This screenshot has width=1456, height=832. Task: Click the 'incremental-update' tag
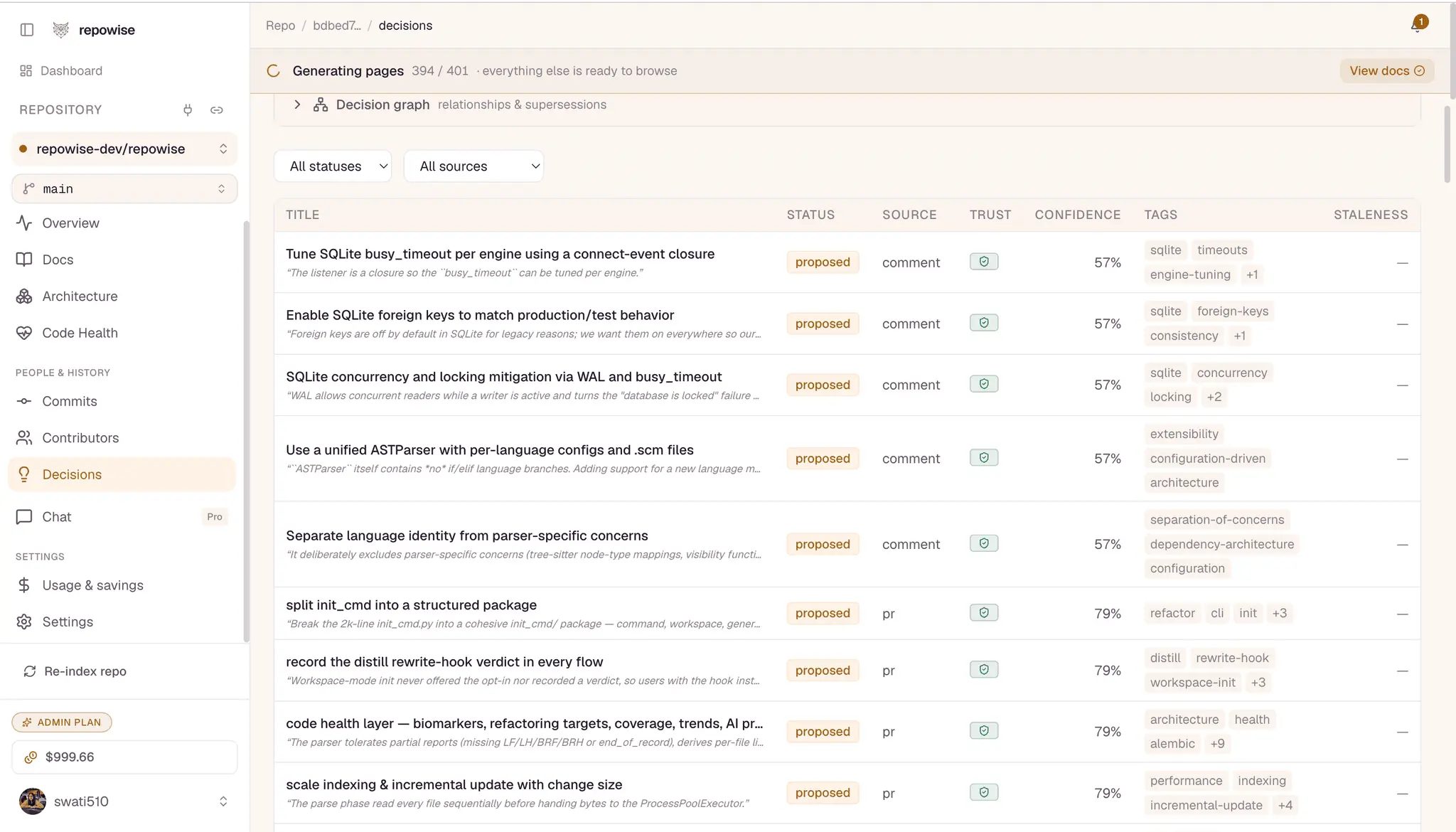coord(1206,805)
